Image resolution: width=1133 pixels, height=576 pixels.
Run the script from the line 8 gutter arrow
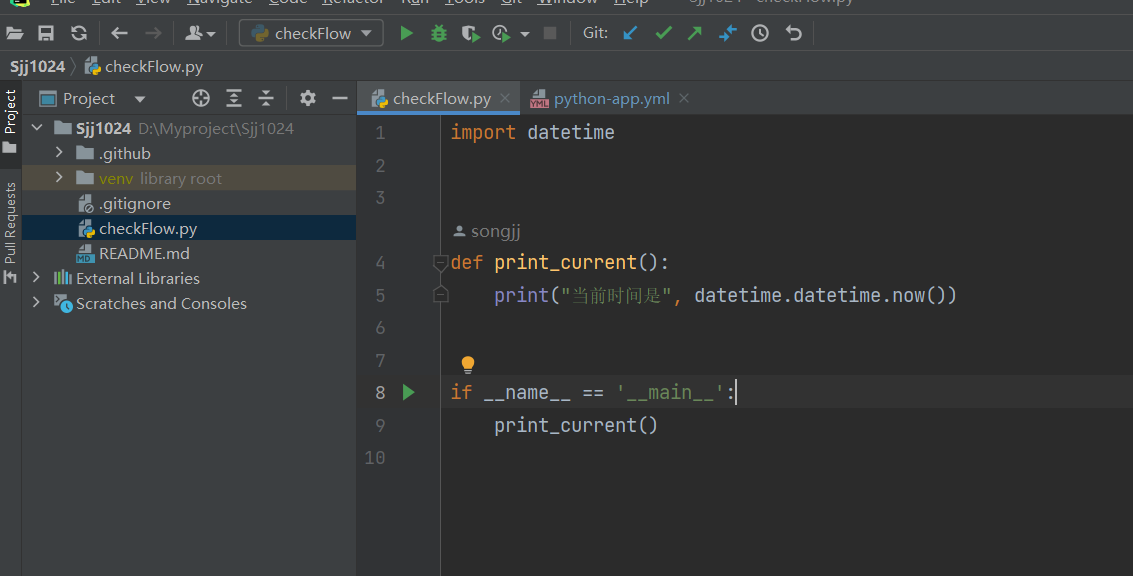click(x=408, y=392)
